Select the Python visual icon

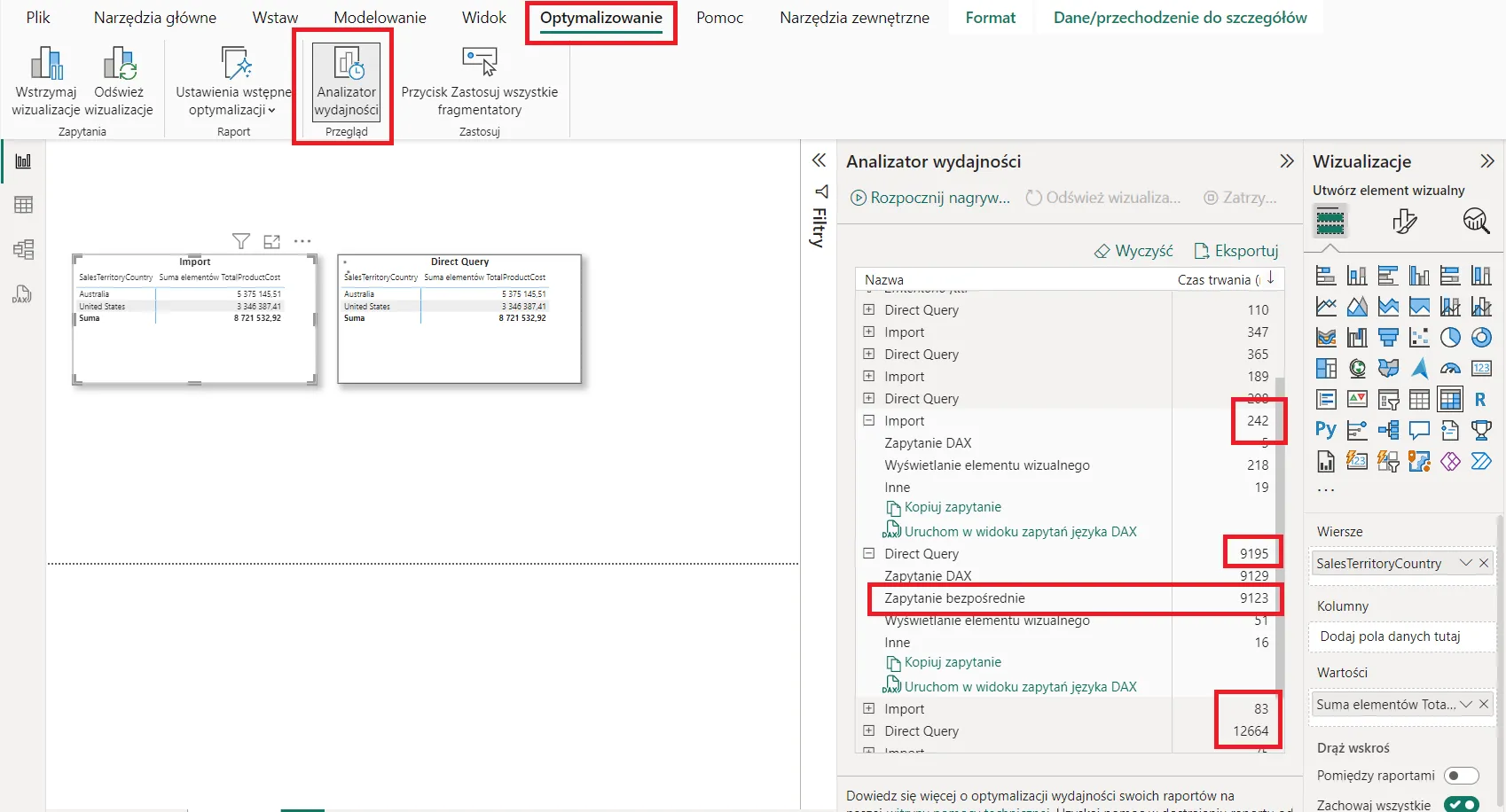(x=1325, y=430)
